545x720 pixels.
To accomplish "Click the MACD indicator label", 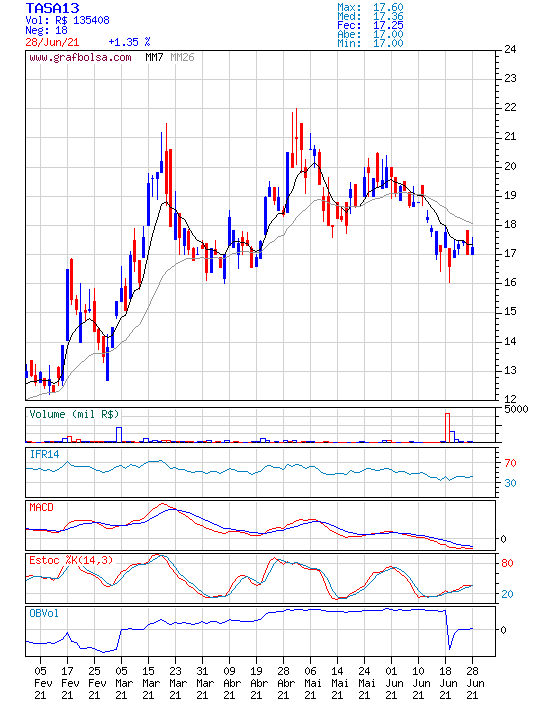I will pos(41,507).
